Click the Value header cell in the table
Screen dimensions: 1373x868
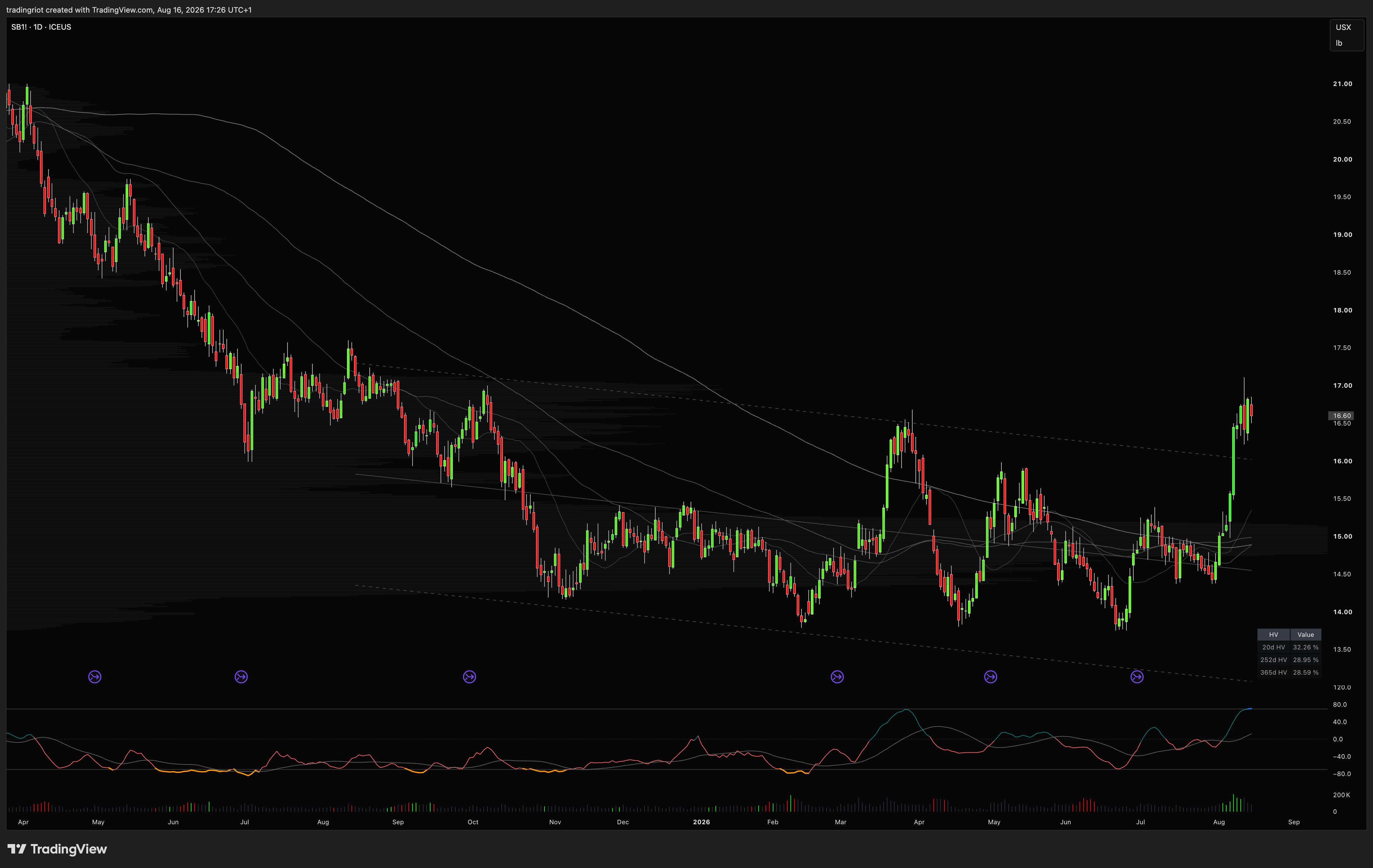coord(1306,635)
